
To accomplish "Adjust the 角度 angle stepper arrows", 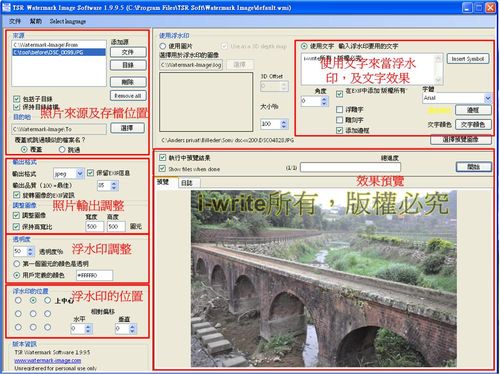I will [325, 101].
